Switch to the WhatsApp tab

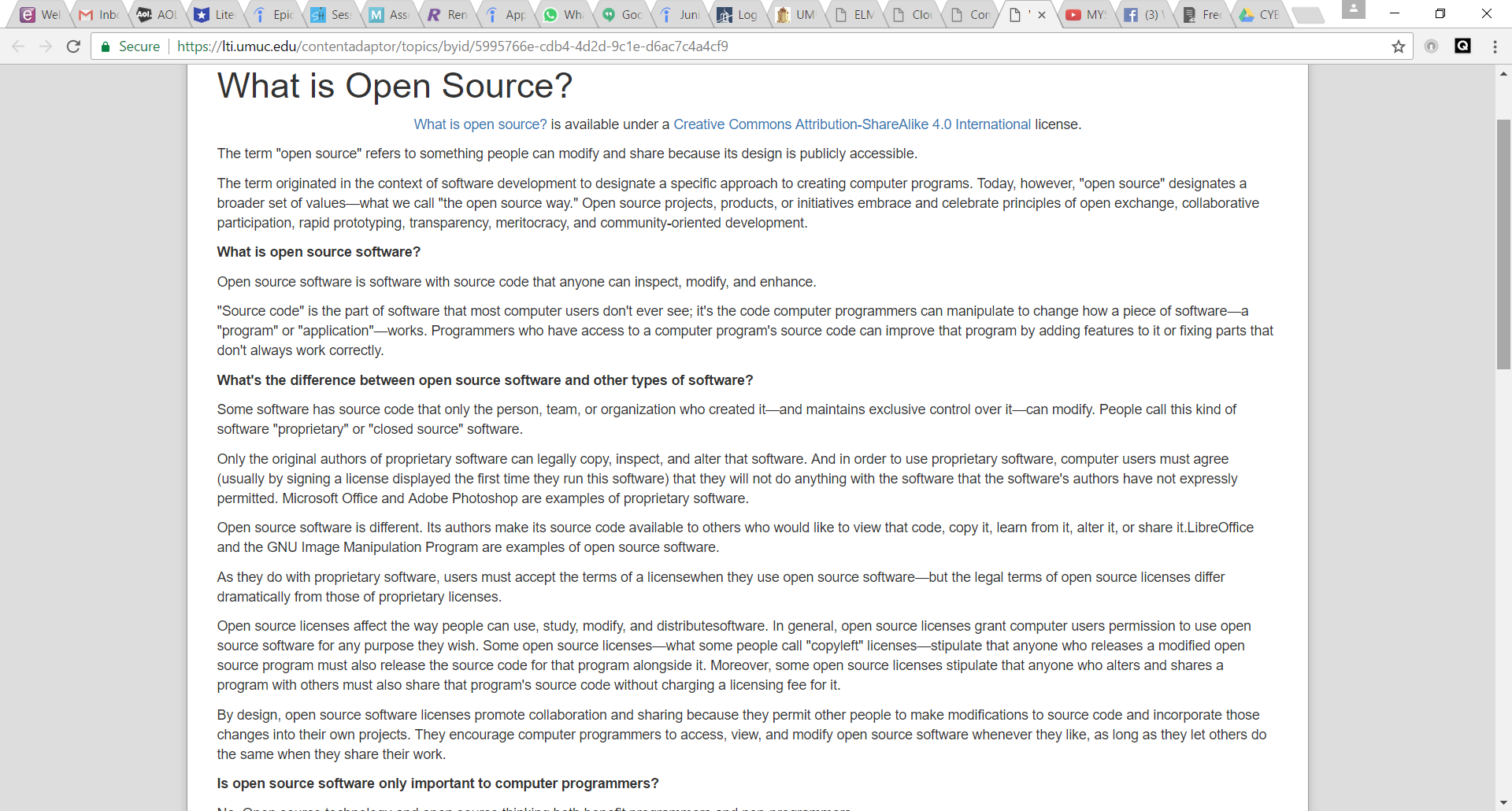pyautogui.click(x=564, y=15)
